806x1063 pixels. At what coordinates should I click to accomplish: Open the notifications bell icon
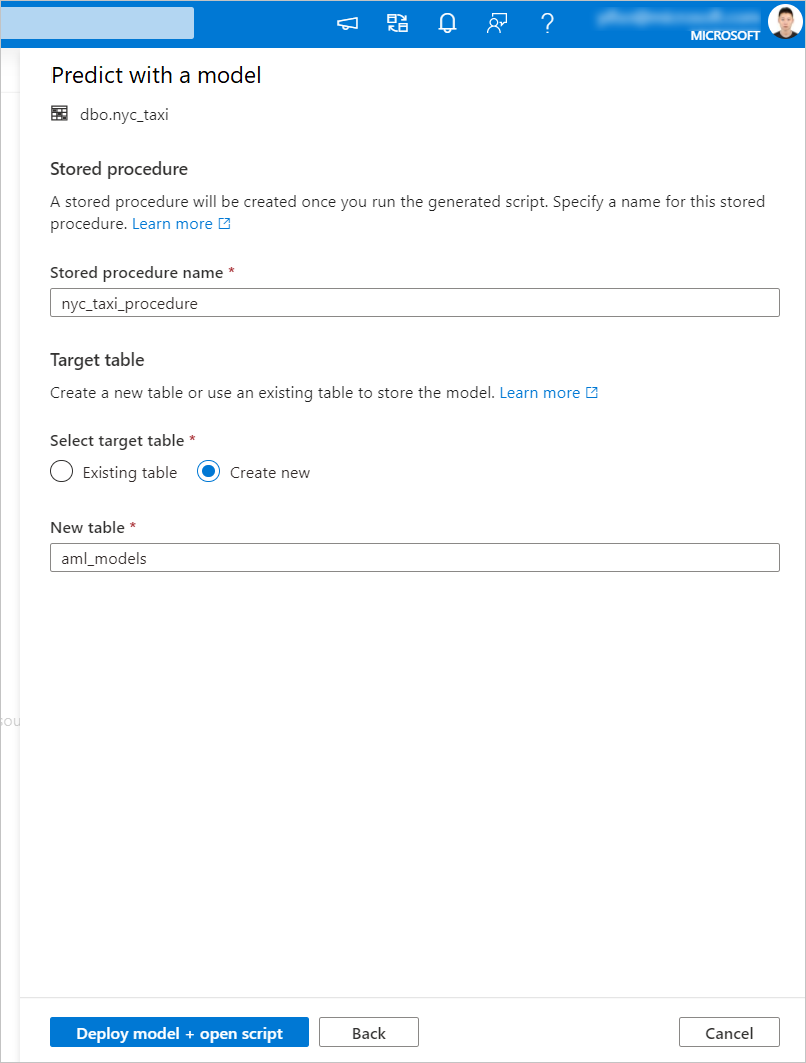(447, 24)
